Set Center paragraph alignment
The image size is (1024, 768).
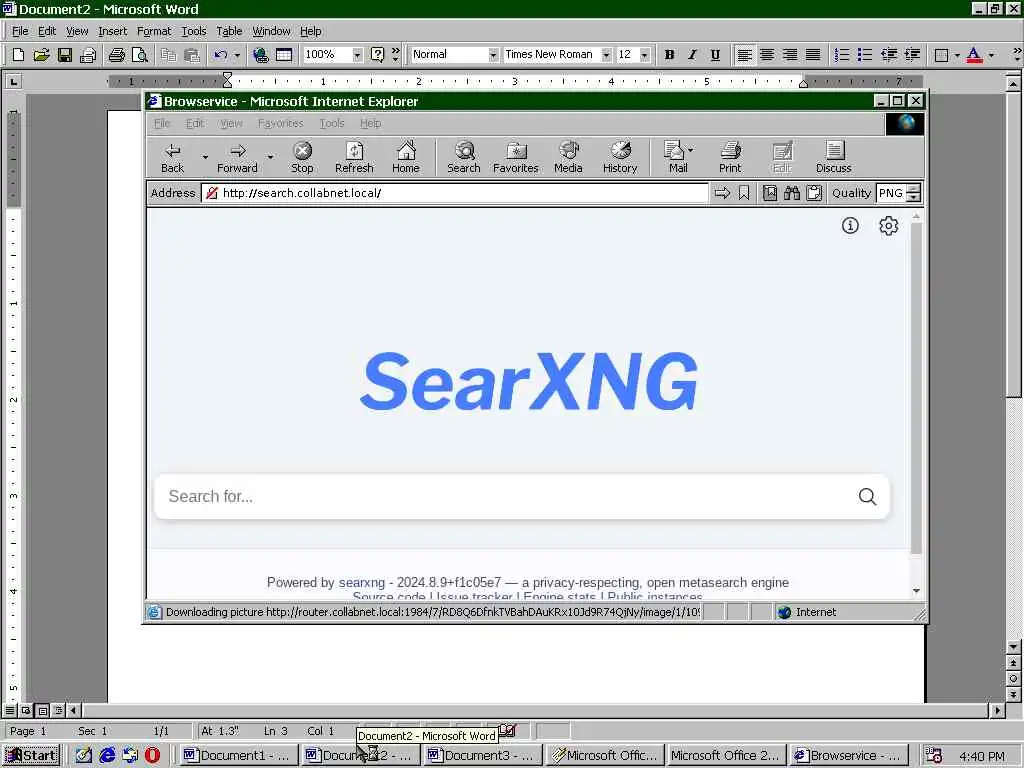[x=767, y=55]
